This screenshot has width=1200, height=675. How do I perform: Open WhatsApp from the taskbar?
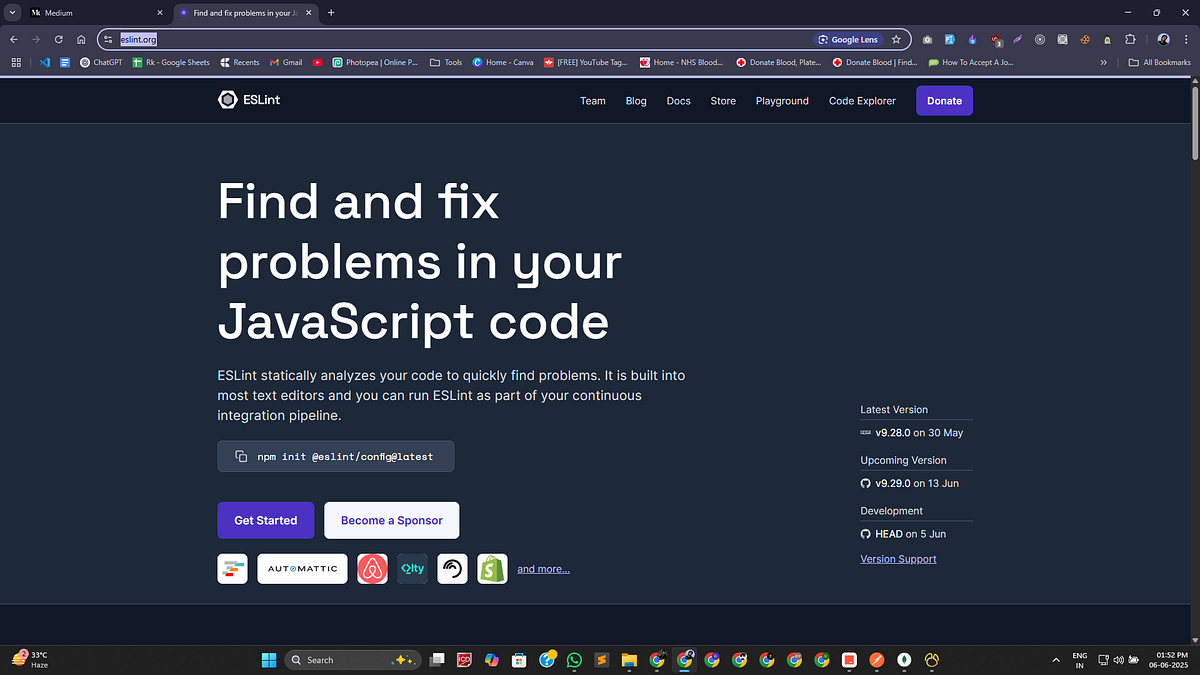tap(574, 660)
